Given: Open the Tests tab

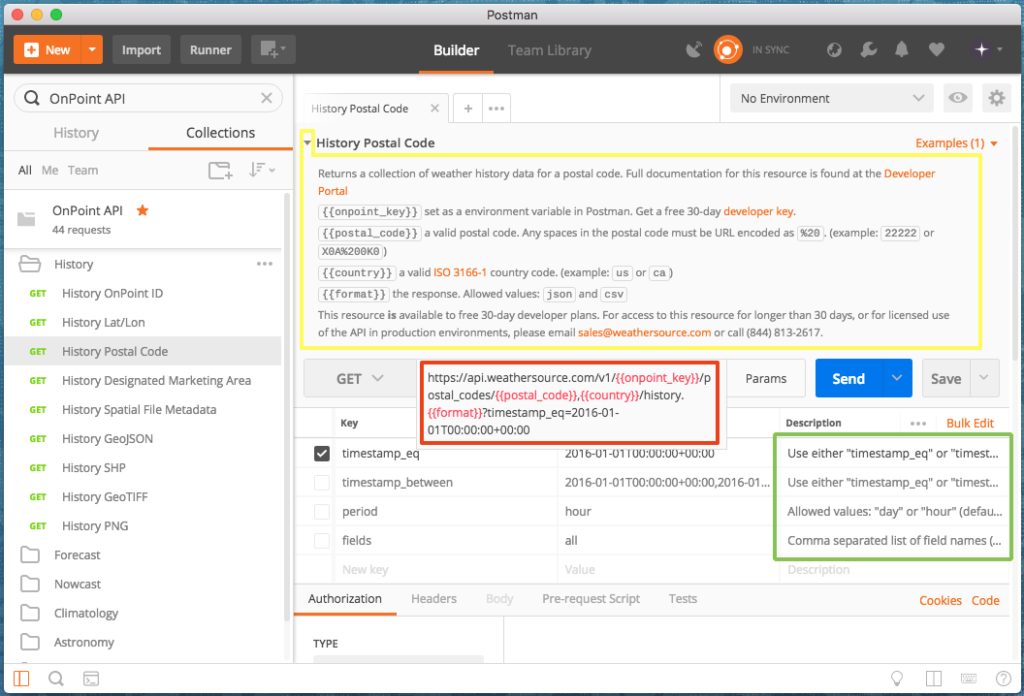Looking at the screenshot, I should (682, 599).
